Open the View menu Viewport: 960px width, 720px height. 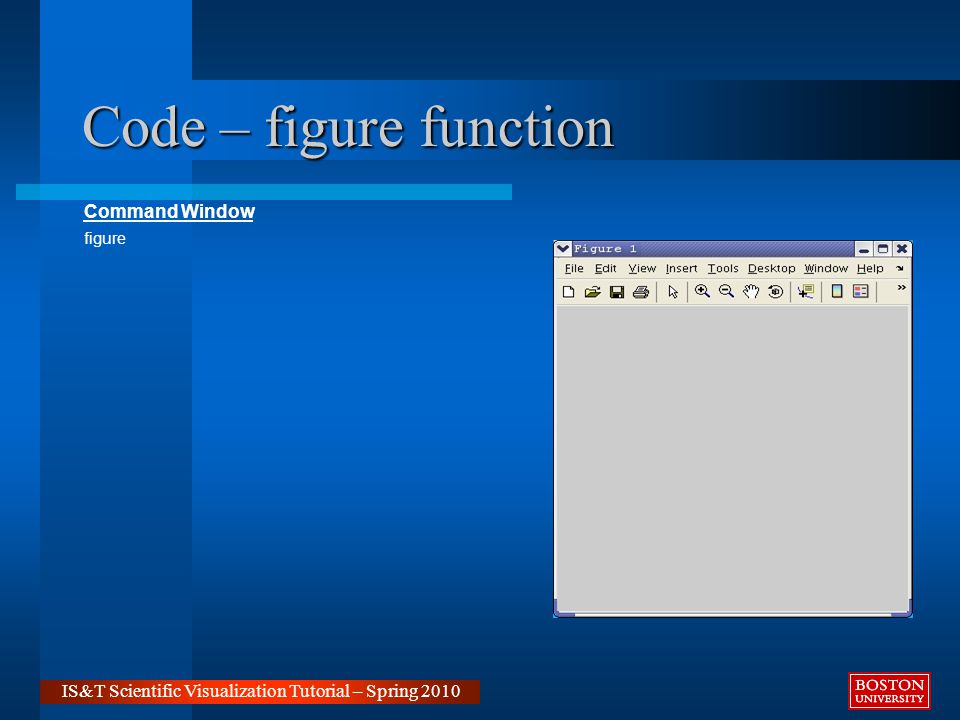tap(642, 268)
